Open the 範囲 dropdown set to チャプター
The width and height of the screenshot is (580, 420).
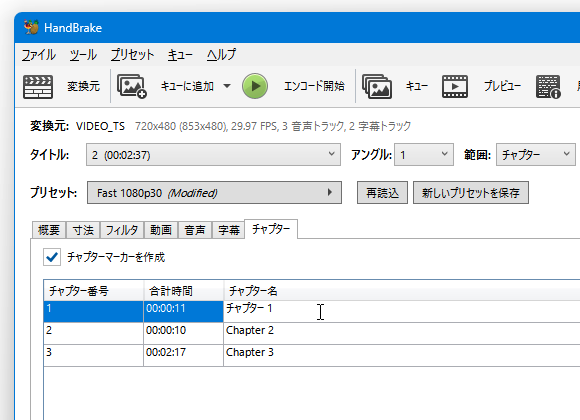click(x=536, y=155)
